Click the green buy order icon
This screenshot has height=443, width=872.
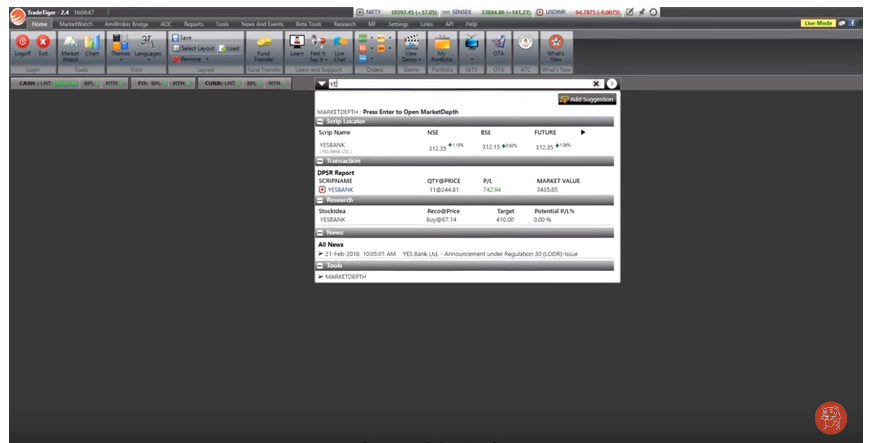pos(363,38)
